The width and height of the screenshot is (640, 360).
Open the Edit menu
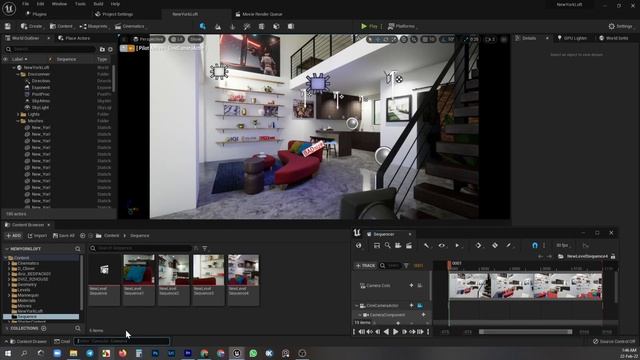pyautogui.click(x=40, y=4)
